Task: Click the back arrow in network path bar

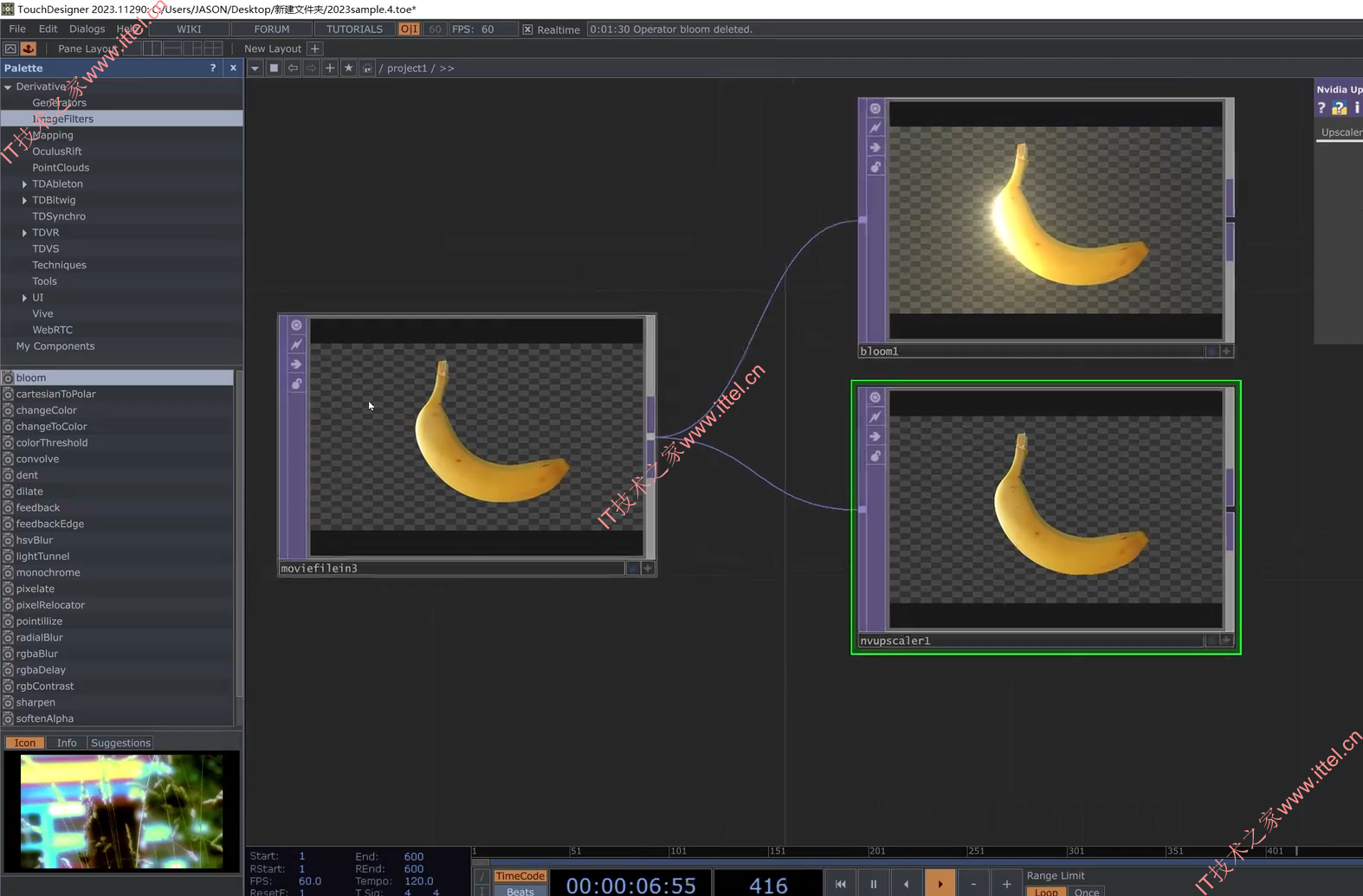Action: click(293, 68)
